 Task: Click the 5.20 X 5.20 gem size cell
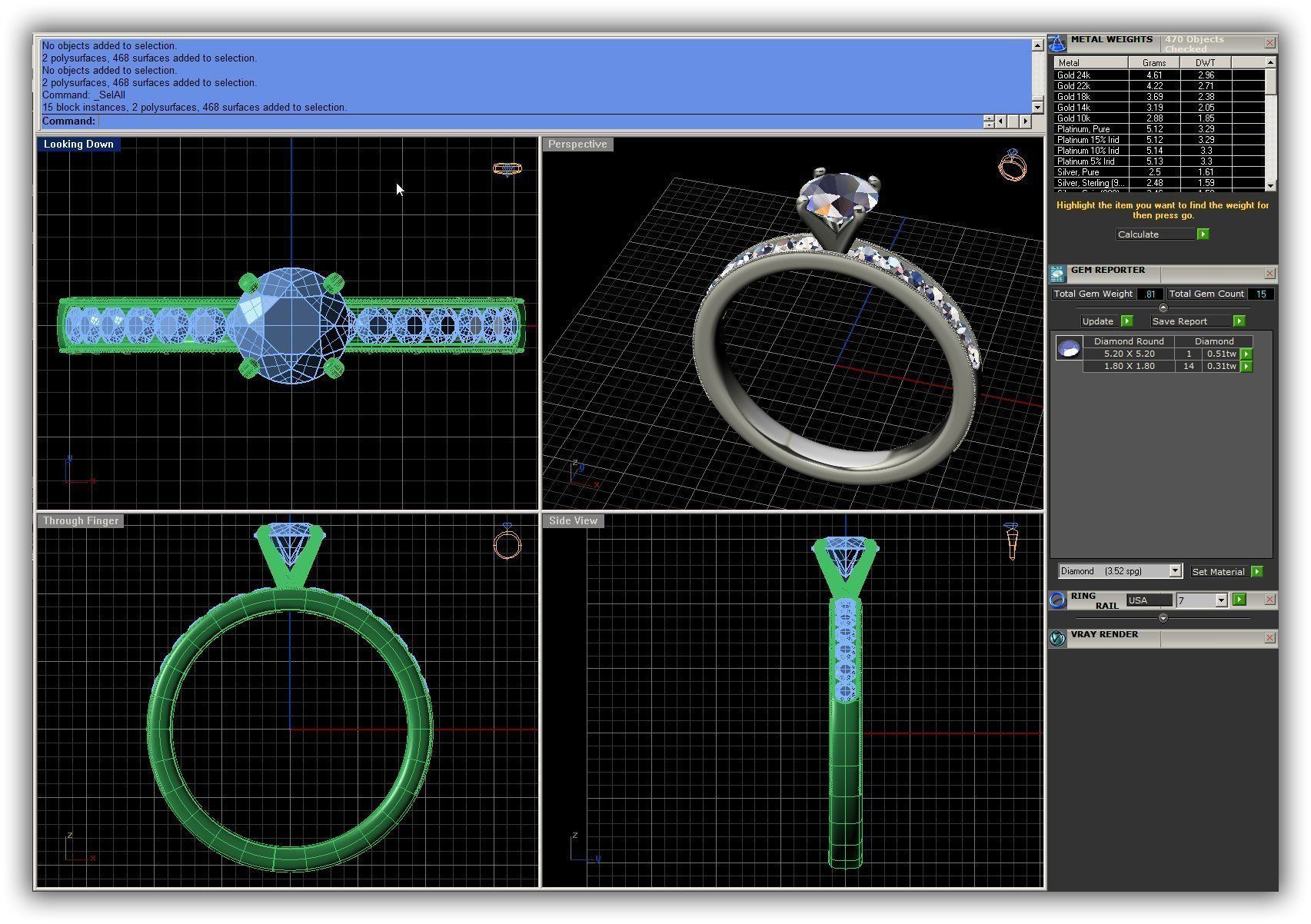click(x=1129, y=354)
